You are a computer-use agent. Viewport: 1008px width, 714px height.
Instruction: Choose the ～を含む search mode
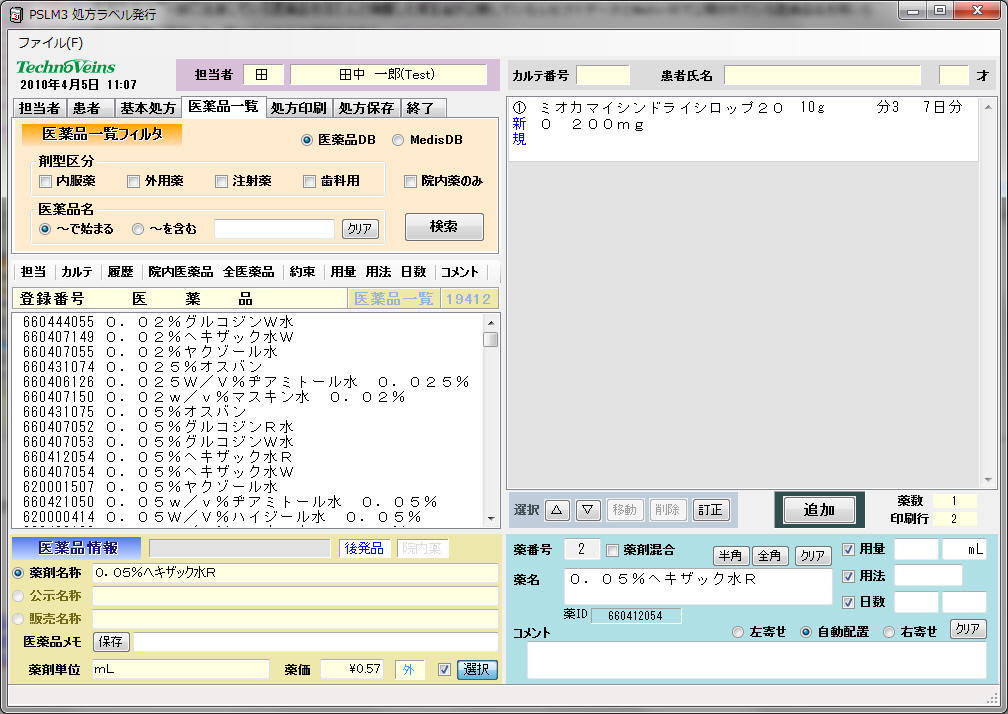(x=138, y=229)
